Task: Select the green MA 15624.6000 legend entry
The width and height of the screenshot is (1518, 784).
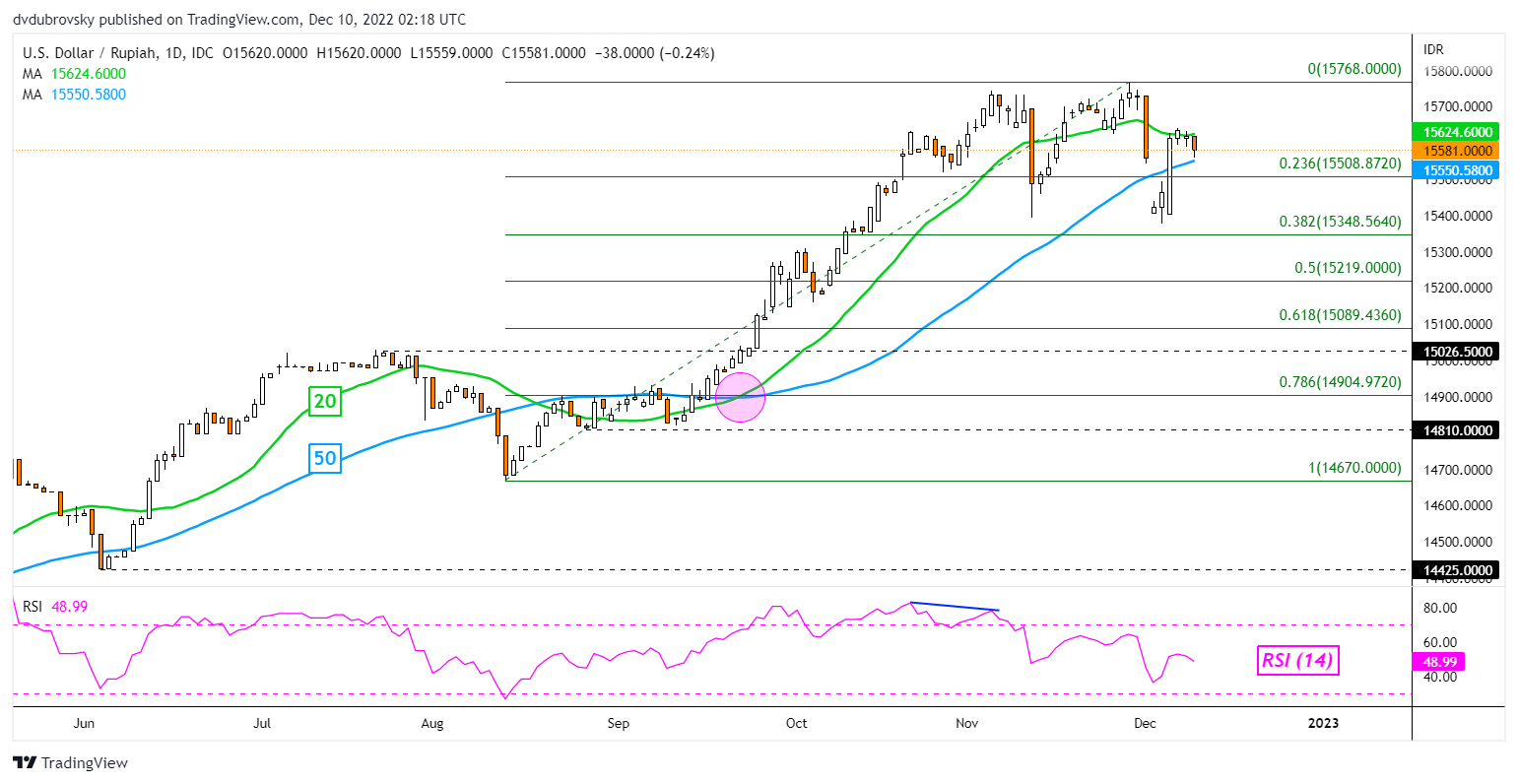Action: tap(75, 74)
